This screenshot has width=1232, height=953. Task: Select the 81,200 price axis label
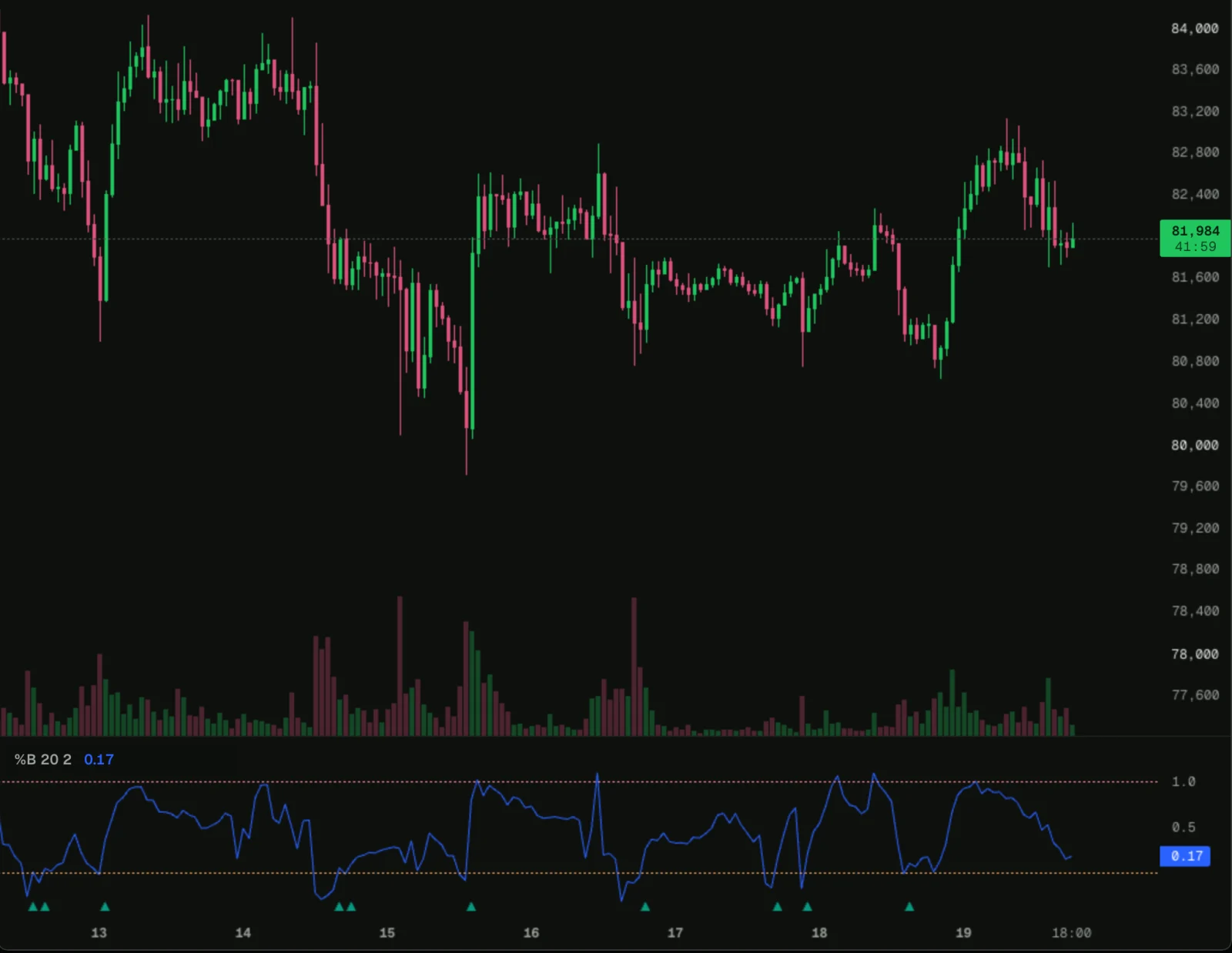click(x=1195, y=319)
